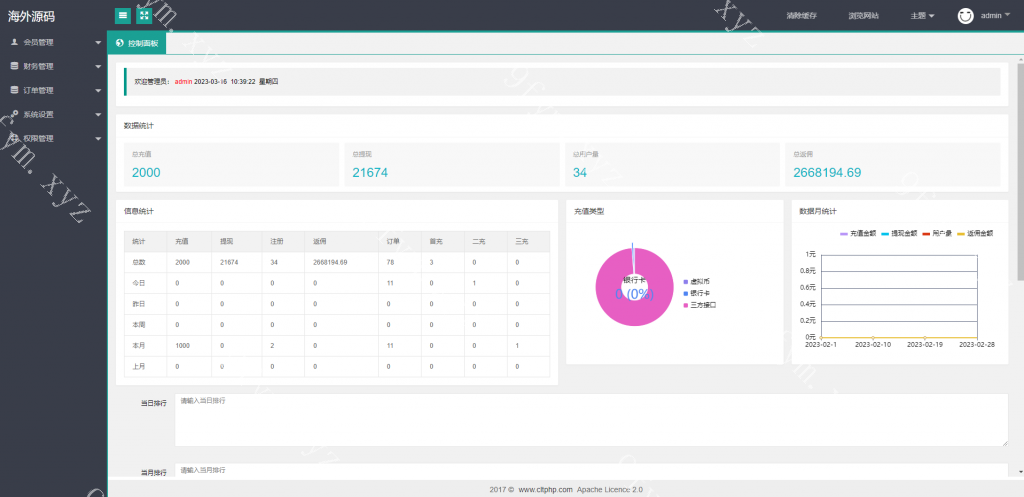Click the 订单管理 database icon
This screenshot has width=1024, height=497.
click(x=14, y=90)
